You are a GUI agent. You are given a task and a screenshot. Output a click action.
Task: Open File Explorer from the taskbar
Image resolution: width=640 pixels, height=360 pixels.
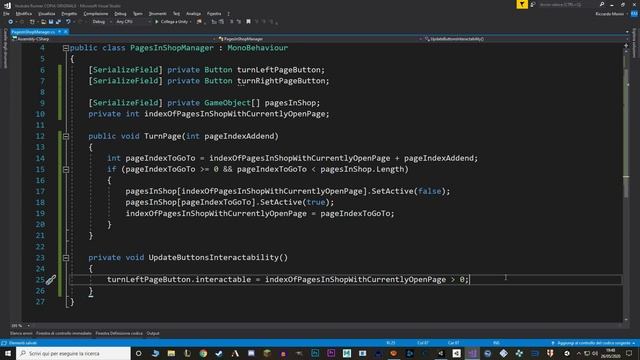pos(171,353)
